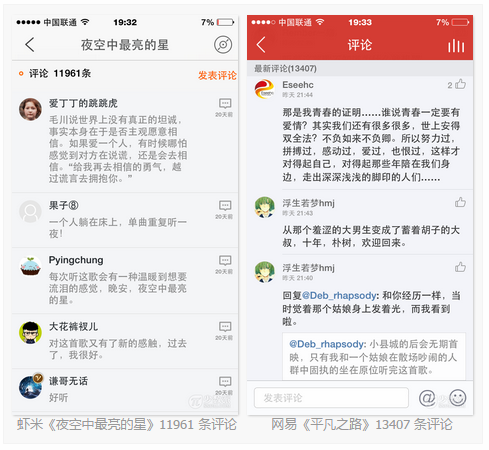
Task: Tap back arrow in red NetEase header
Action: pyautogui.click(x=261, y=45)
